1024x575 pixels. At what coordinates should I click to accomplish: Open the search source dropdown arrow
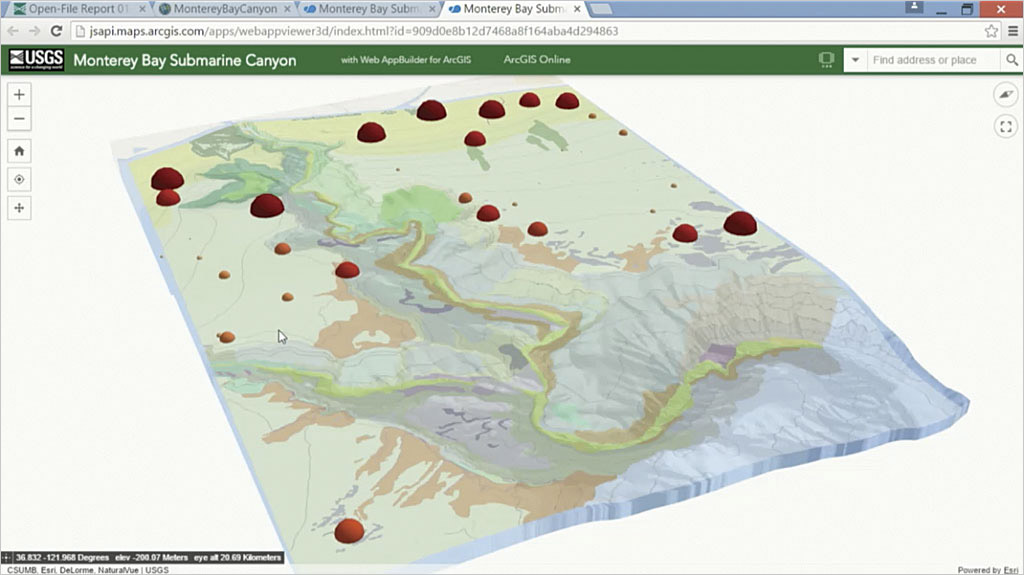pos(855,60)
